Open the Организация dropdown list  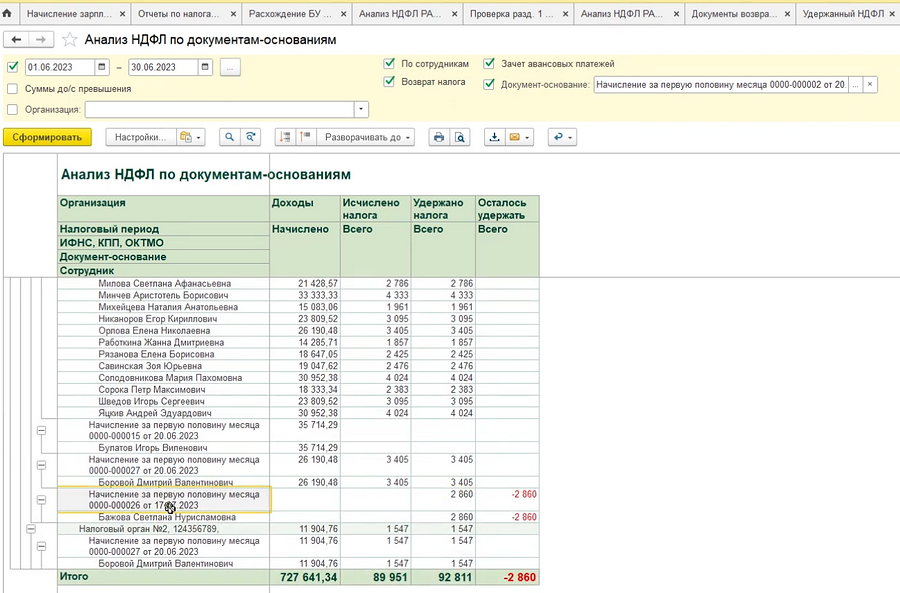pyautogui.click(x=361, y=109)
